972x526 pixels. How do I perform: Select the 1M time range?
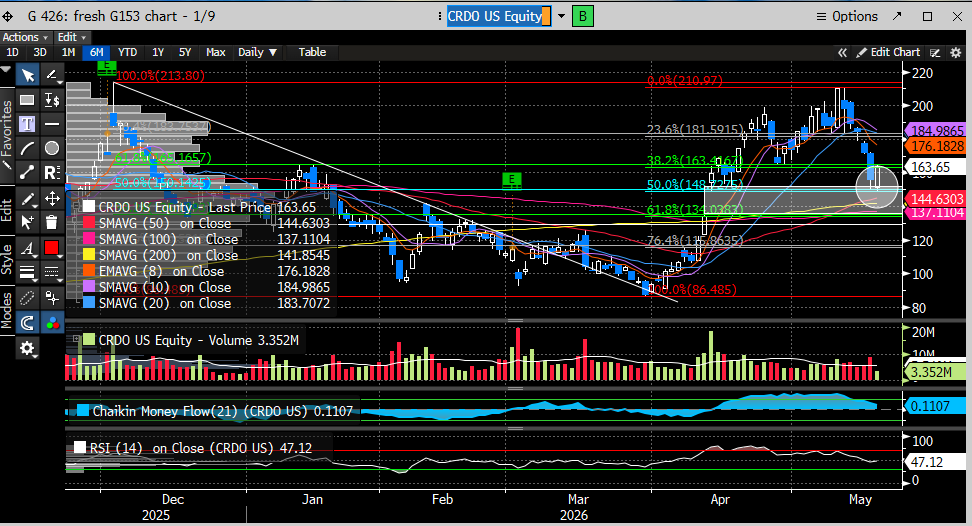coord(68,52)
